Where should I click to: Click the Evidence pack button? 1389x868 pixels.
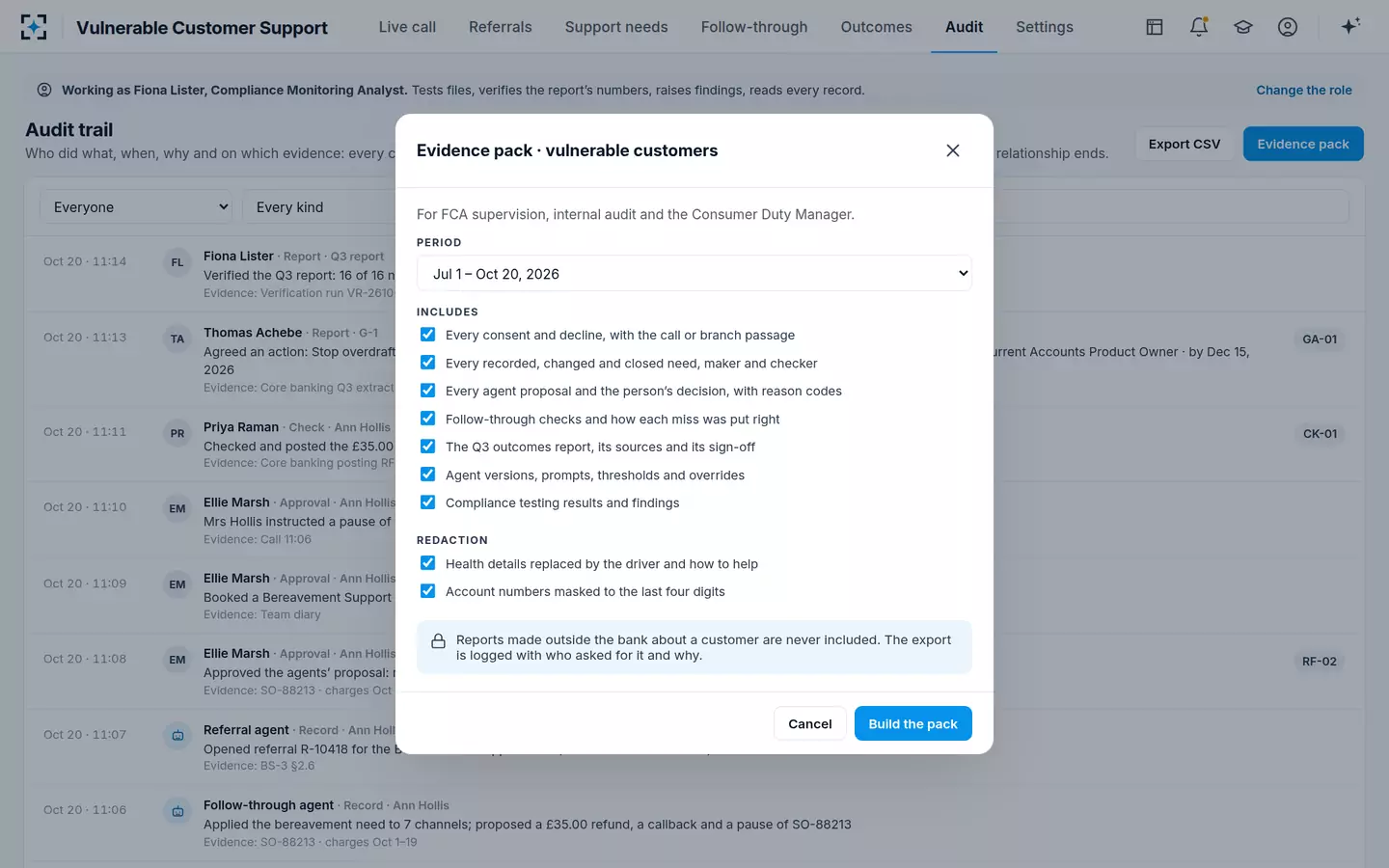coord(1303,144)
